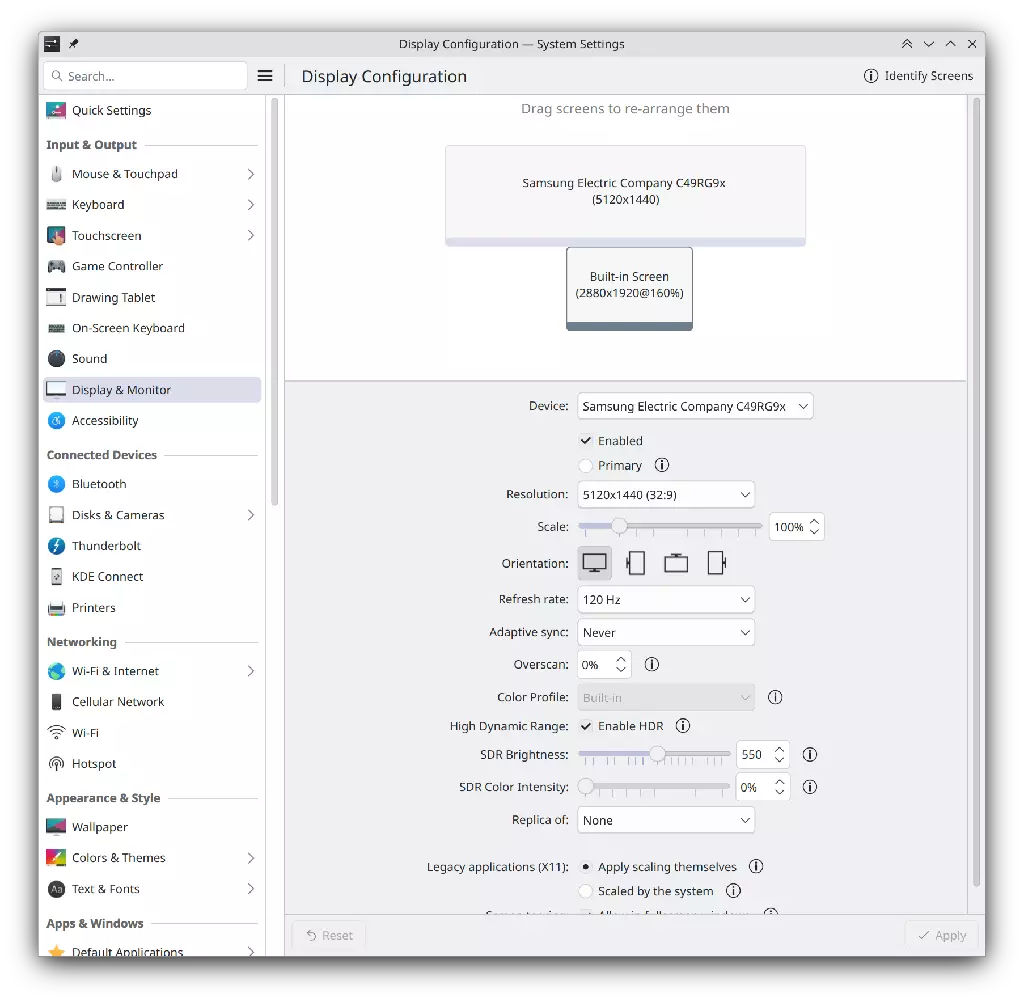The width and height of the screenshot is (1024, 1002).
Task: Select Scaled by the system option
Action: tap(586, 891)
